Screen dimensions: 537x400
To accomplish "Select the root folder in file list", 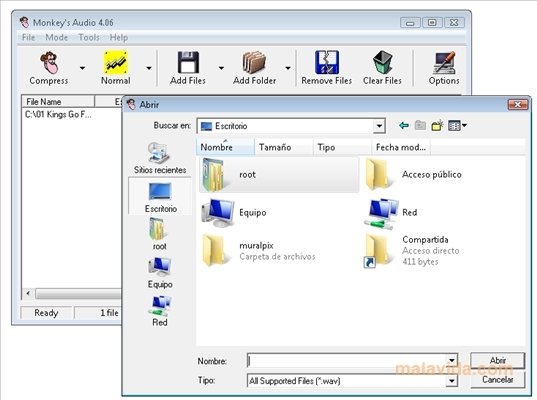I will tap(279, 175).
